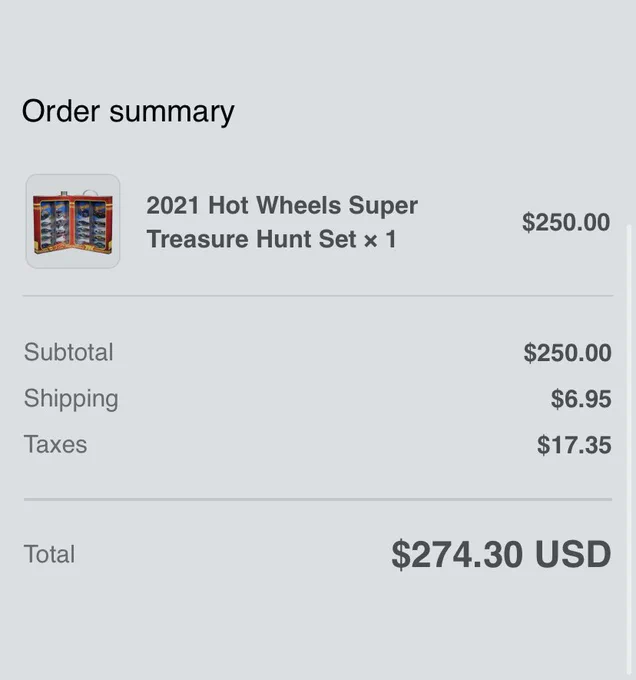Click the Order summary heading

(128, 111)
